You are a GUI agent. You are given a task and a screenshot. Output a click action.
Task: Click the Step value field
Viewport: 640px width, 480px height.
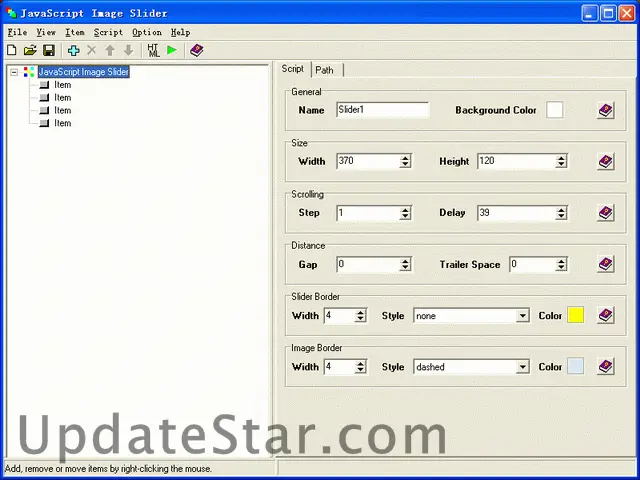point(368,213)
